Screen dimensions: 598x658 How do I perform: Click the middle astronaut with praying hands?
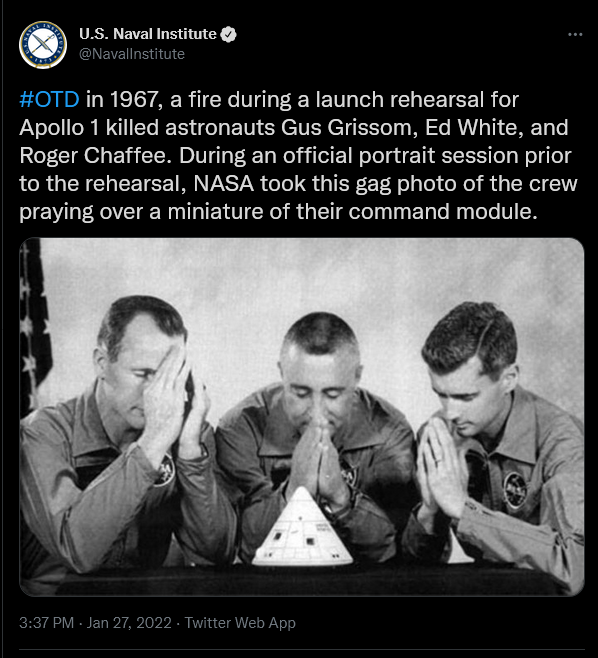click(317, 432)
